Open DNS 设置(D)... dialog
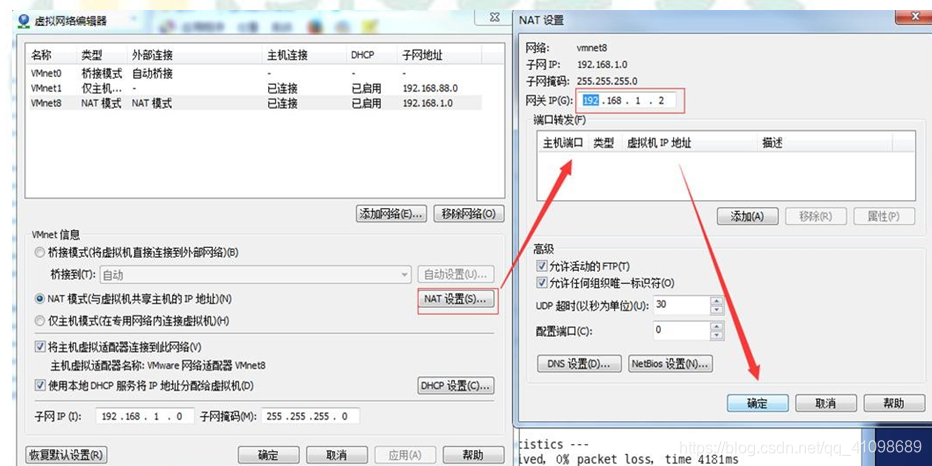Viewport: 932px width, 466px height. coord(579,364)
